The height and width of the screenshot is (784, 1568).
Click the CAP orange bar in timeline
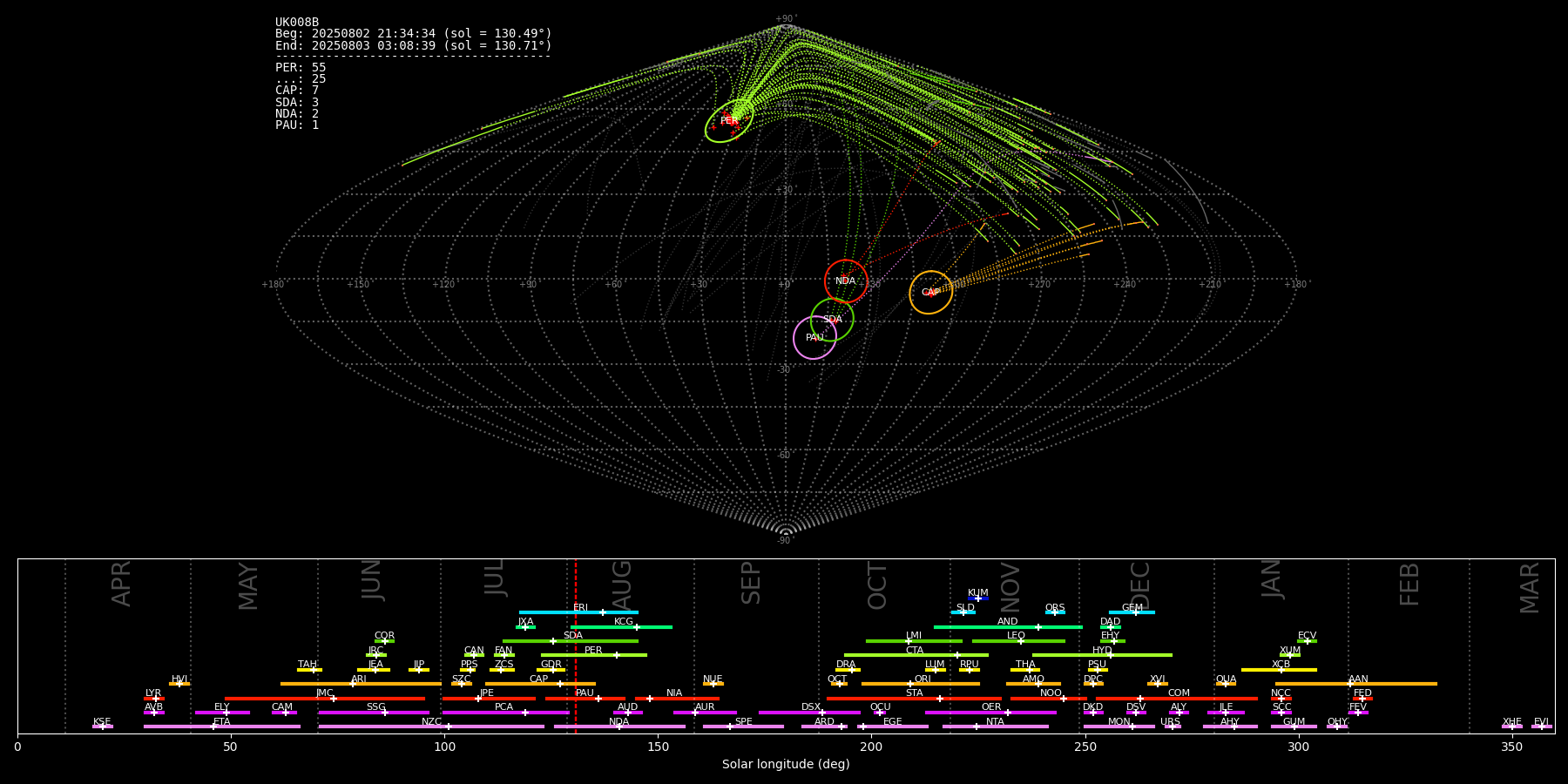(x=540, y=684)
